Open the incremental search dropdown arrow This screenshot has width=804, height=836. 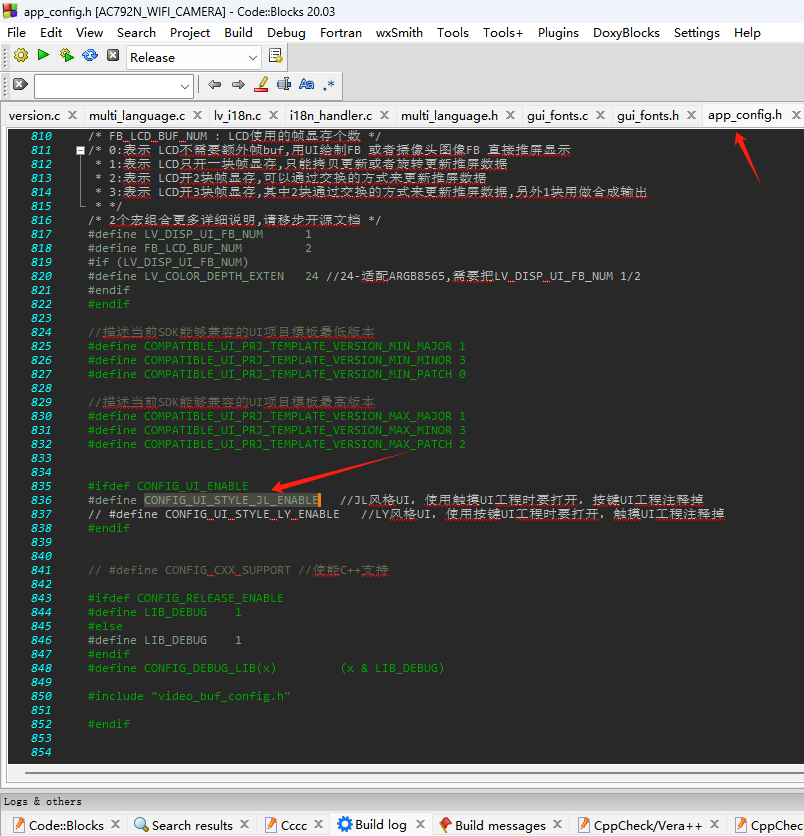(x=184, y=86)
